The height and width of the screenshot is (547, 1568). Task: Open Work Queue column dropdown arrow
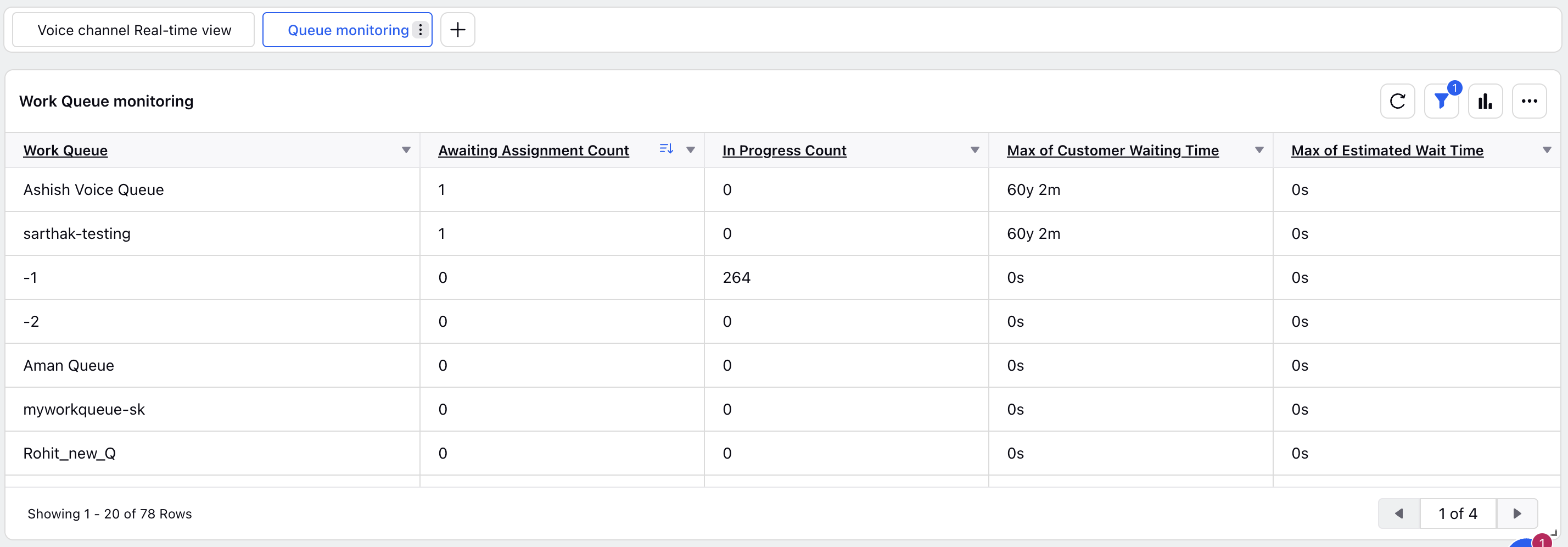click(406, 150)
